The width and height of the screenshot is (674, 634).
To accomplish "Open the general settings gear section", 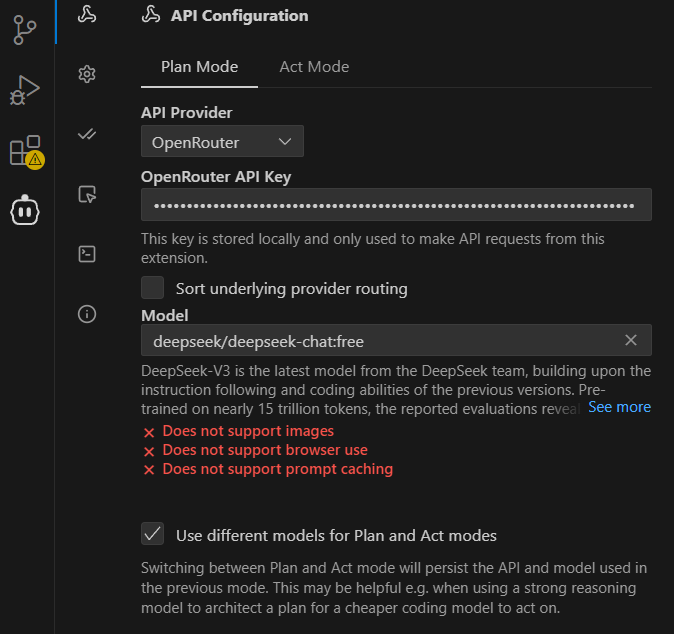I will pyautogui.click(x=87, y=73).
